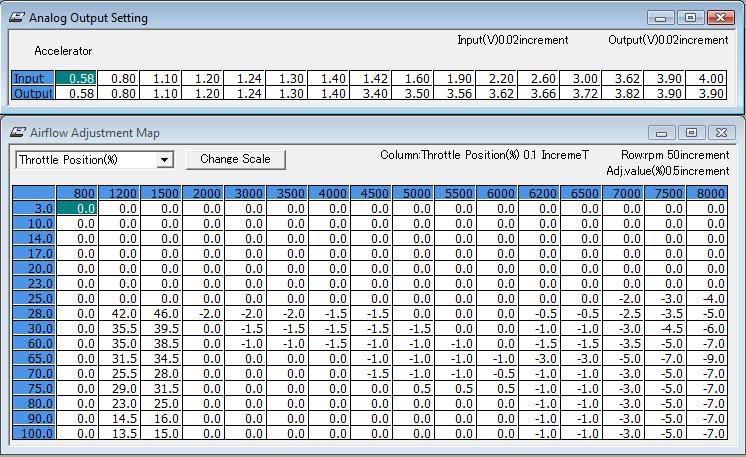Select 16.0 cell in 90.0 row

tap(161, 418)
